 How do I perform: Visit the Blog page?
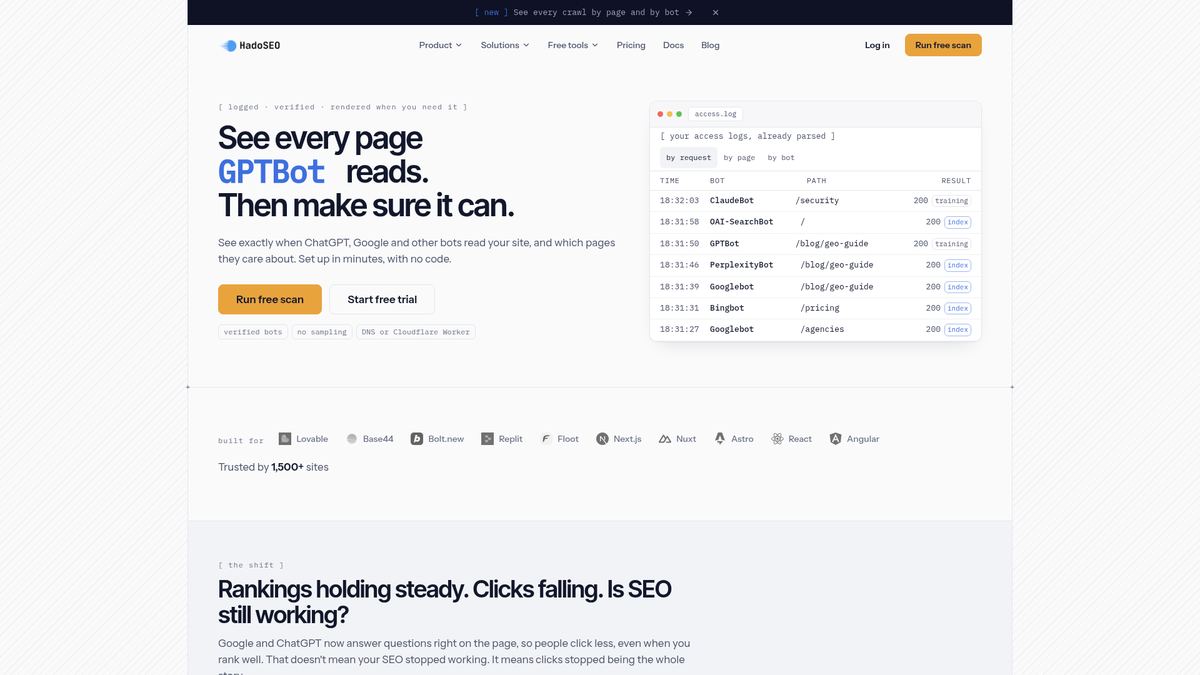(710, 45)
